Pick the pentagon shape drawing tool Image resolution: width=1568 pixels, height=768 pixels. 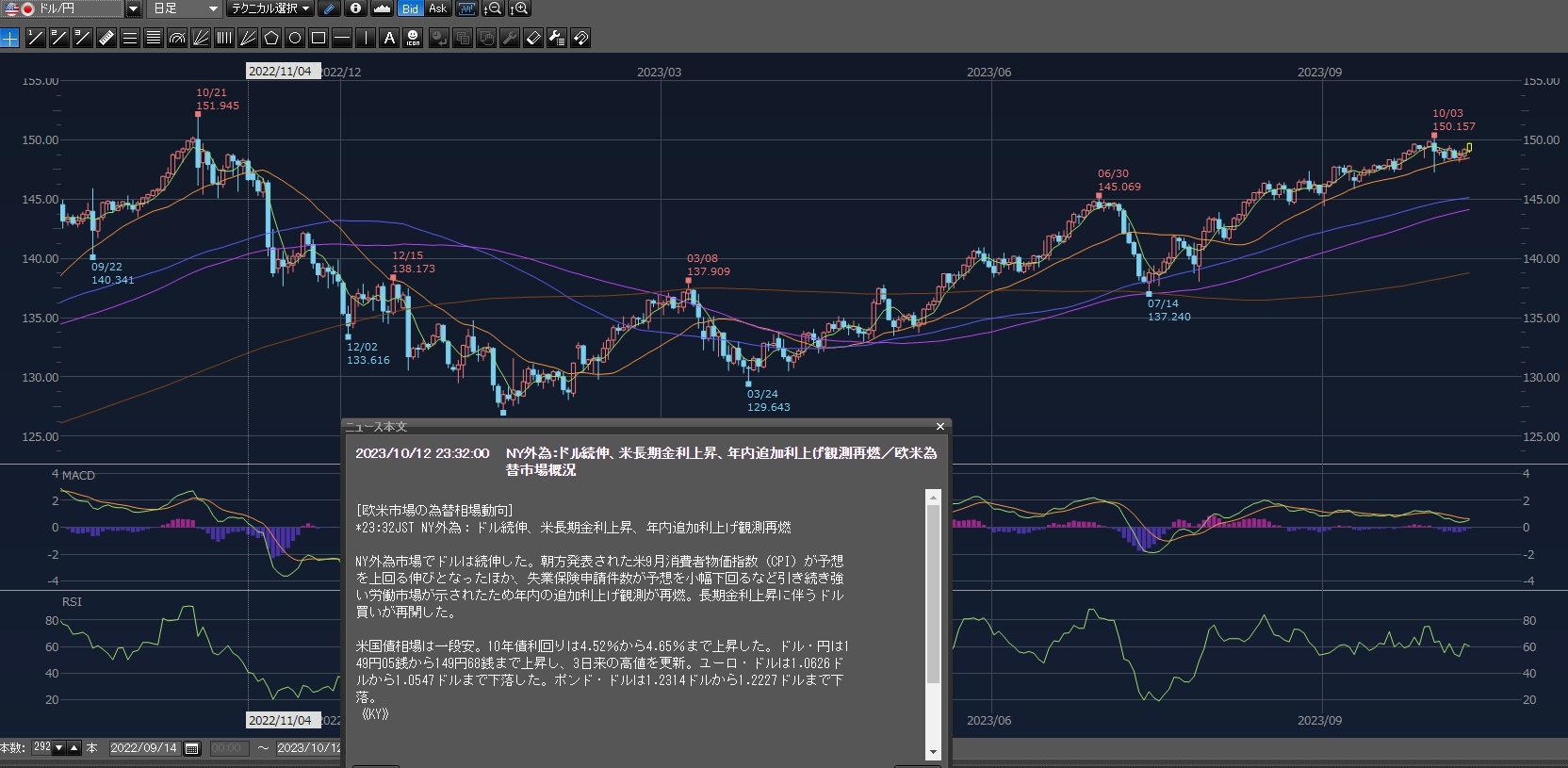tap(271, 38)
